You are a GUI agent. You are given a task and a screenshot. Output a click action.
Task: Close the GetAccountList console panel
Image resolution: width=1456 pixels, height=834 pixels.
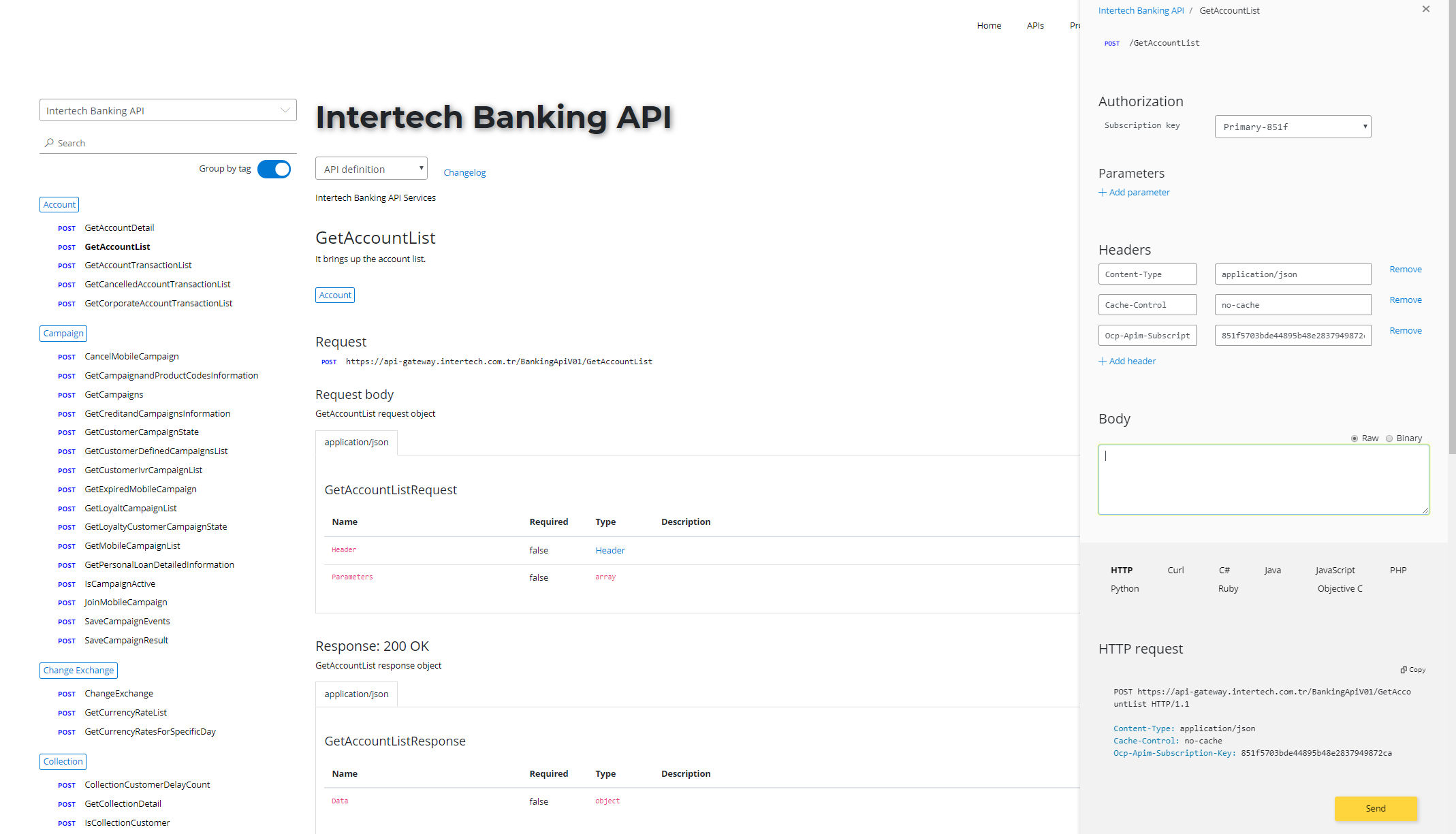pyautogui.click(x=1426, y=10)
